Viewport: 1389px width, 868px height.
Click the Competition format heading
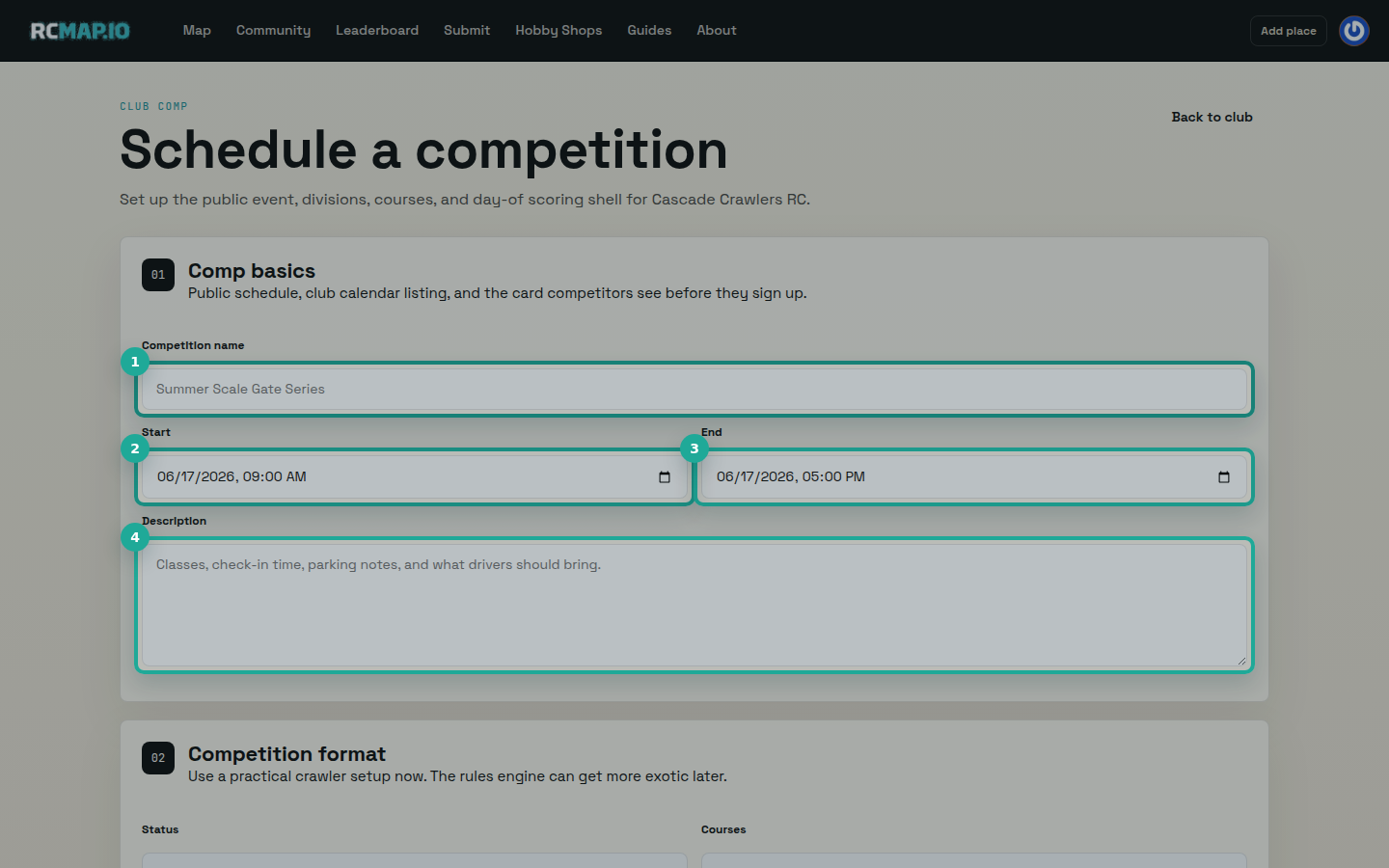(x=286, y=754)
